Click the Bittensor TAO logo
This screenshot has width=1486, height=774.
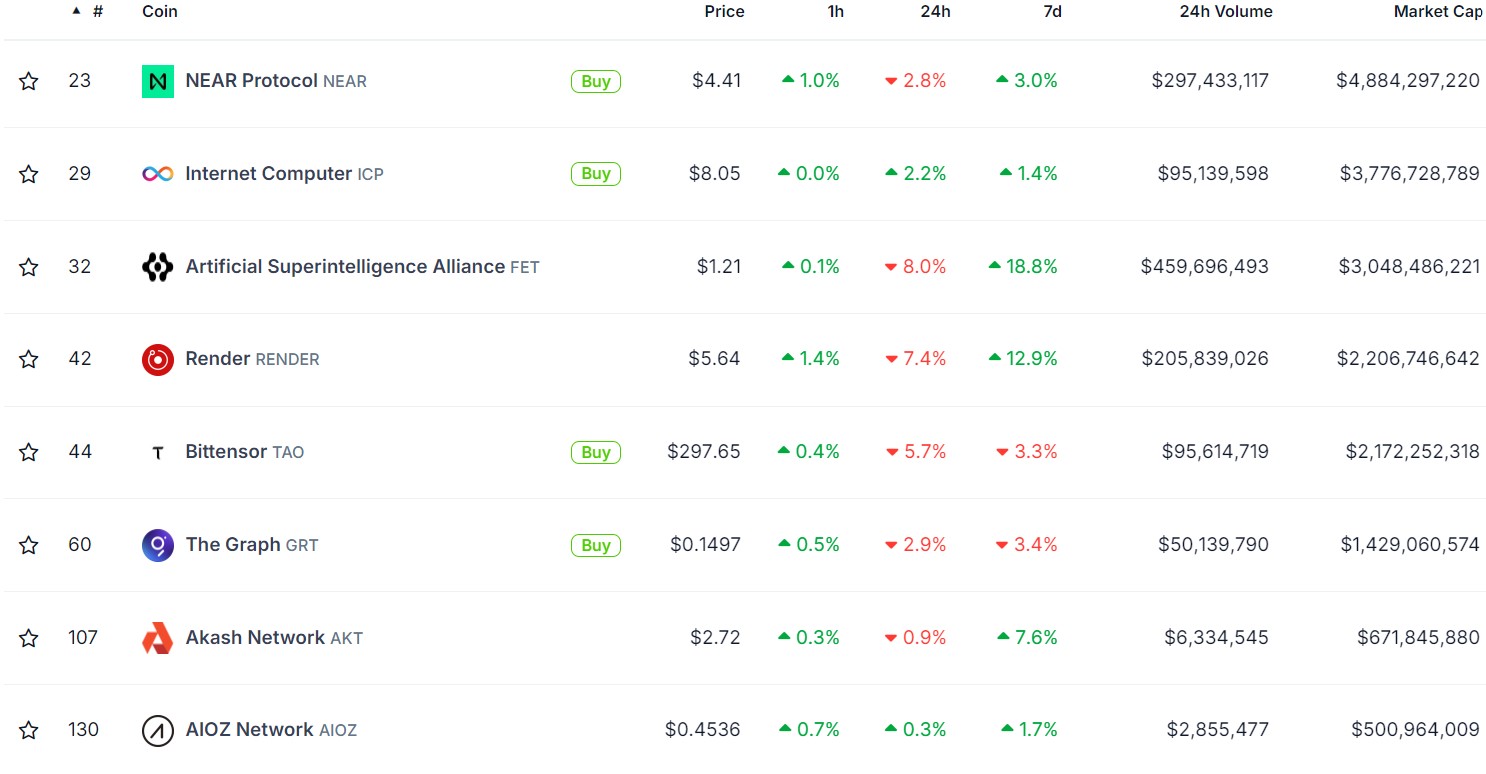(x=158, y=452)
